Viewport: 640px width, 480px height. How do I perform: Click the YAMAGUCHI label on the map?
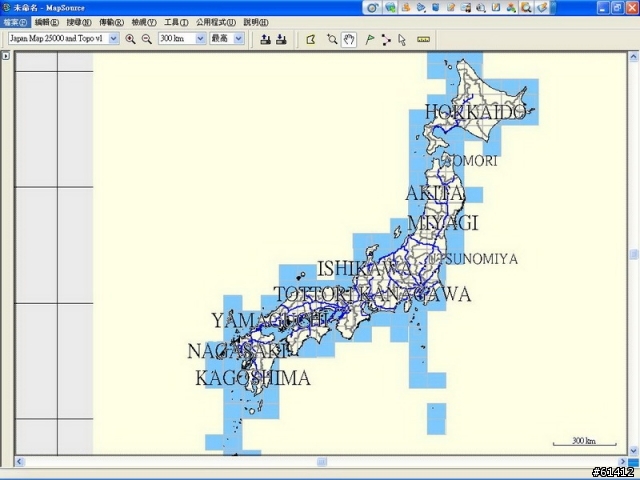click(270, 320)
